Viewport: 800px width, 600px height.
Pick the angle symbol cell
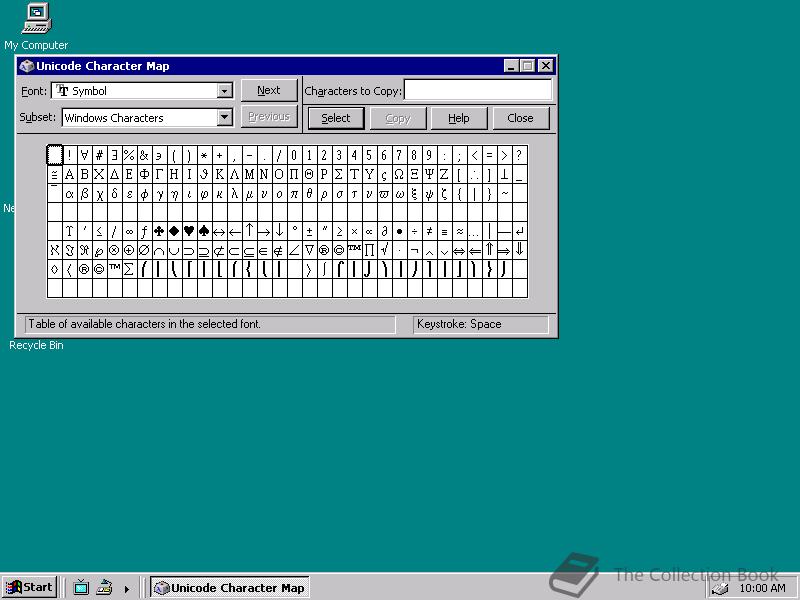pos(294,250)
